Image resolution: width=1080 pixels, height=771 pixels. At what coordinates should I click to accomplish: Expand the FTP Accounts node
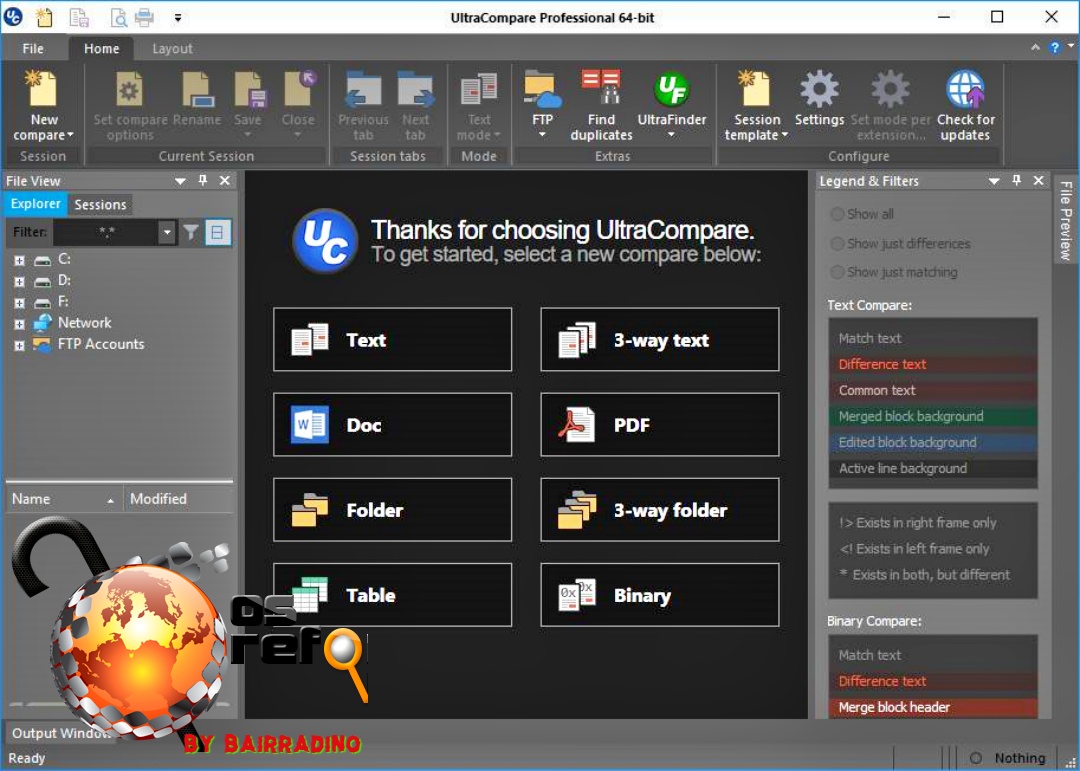coord(19,346)
